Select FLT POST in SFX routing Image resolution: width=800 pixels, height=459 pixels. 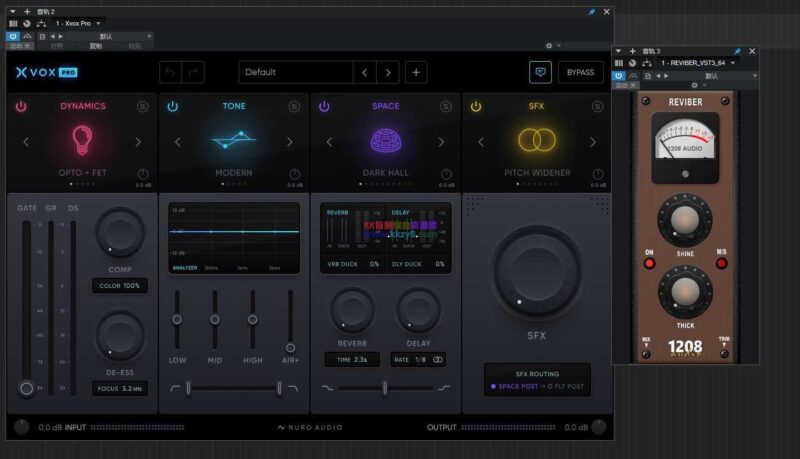565,387
